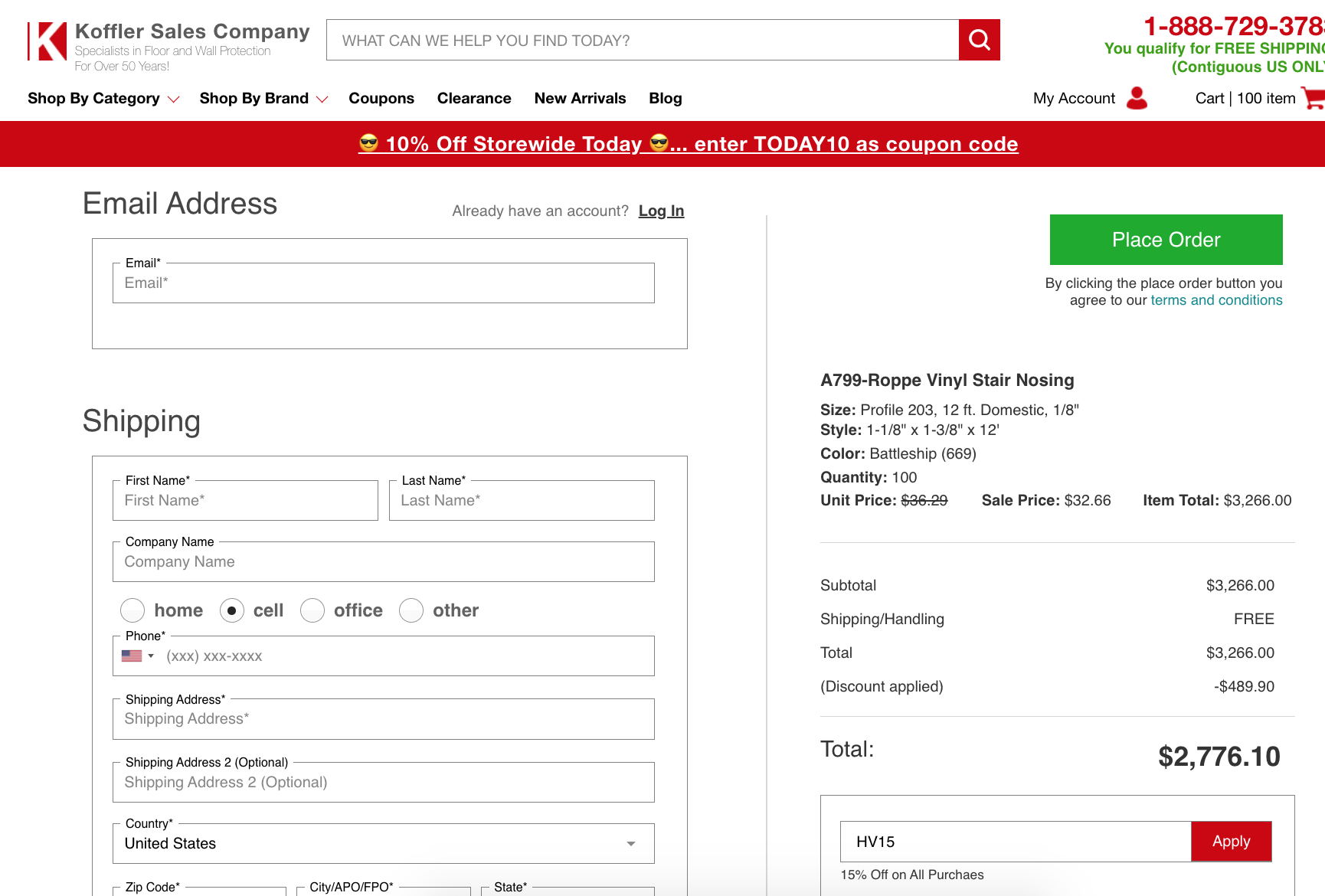Select the home phone type radio
1325x896 pixels.
pyautogui.click(x=132, y=610)
